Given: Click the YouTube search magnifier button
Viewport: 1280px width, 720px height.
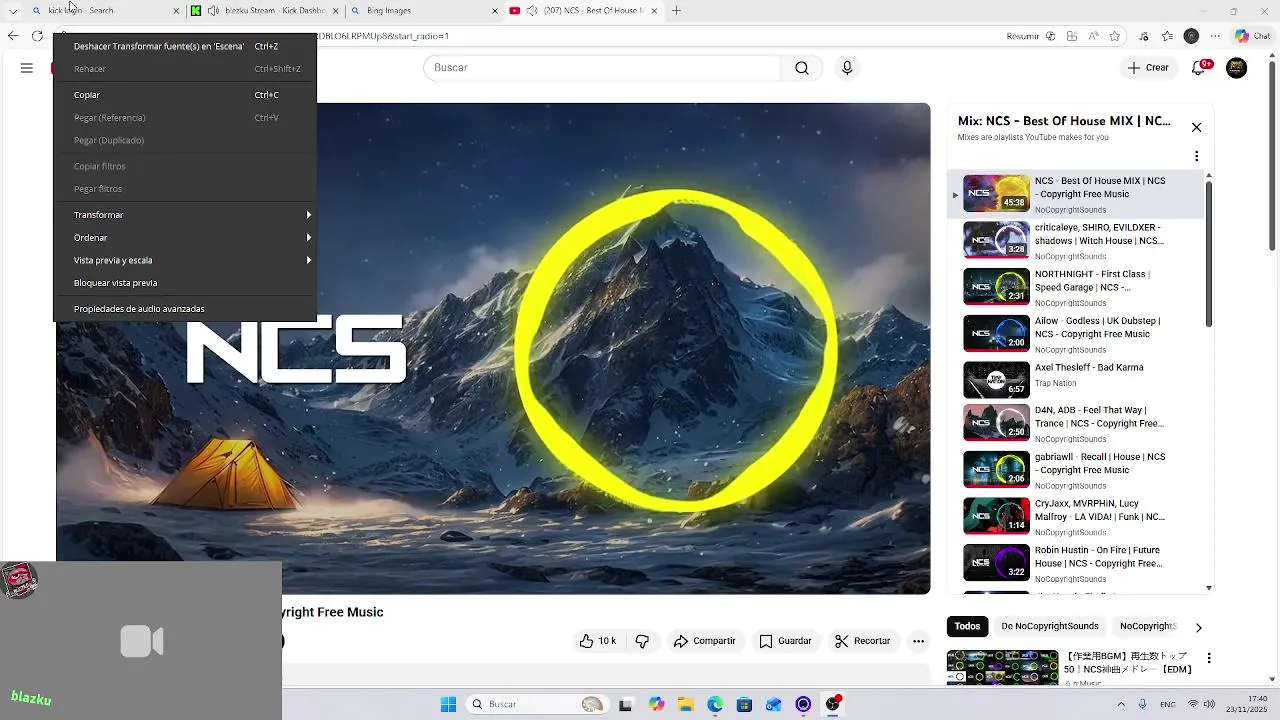Looking at the screenshot, I should click(802, 68).
